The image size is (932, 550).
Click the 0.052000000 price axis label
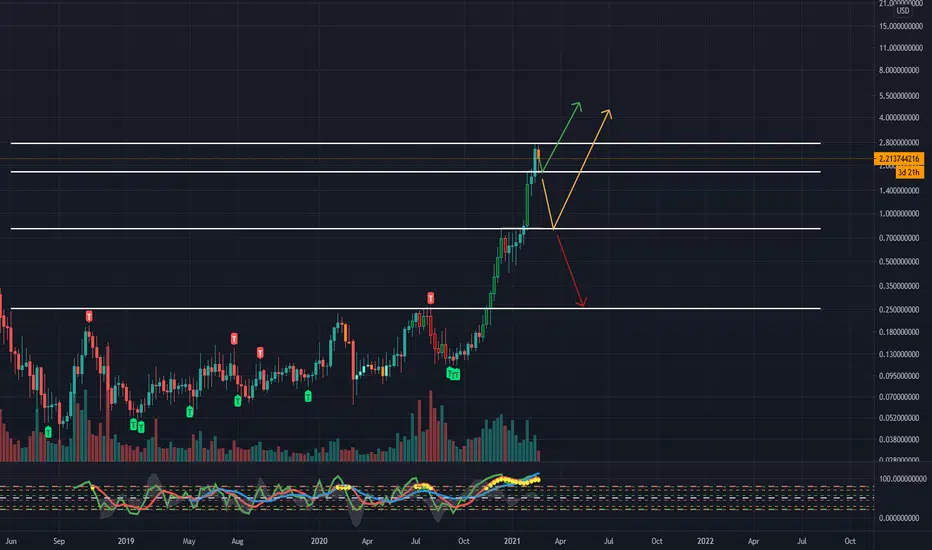(901, 418)
